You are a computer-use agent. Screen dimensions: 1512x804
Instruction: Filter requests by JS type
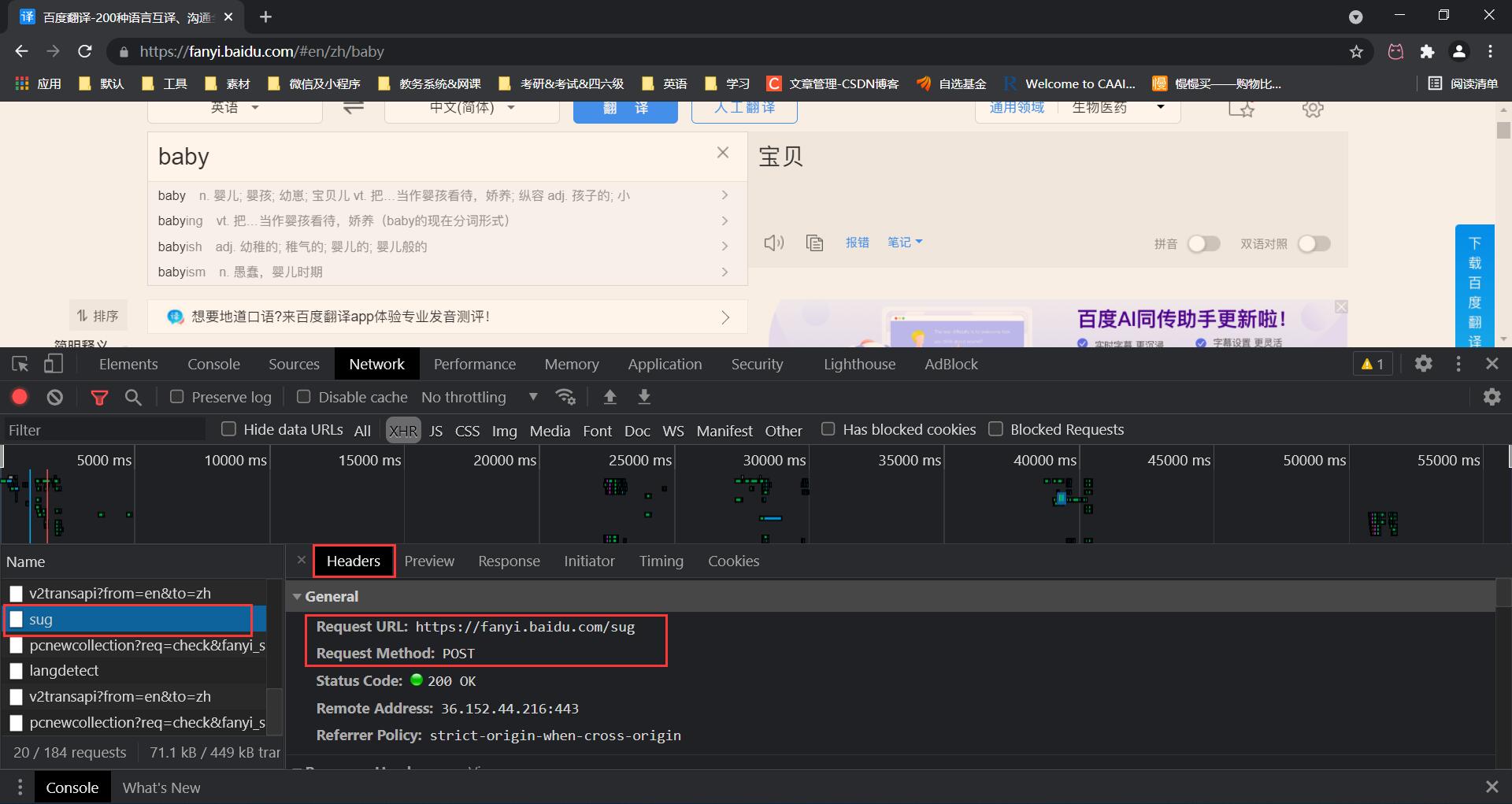click(435, 431)
